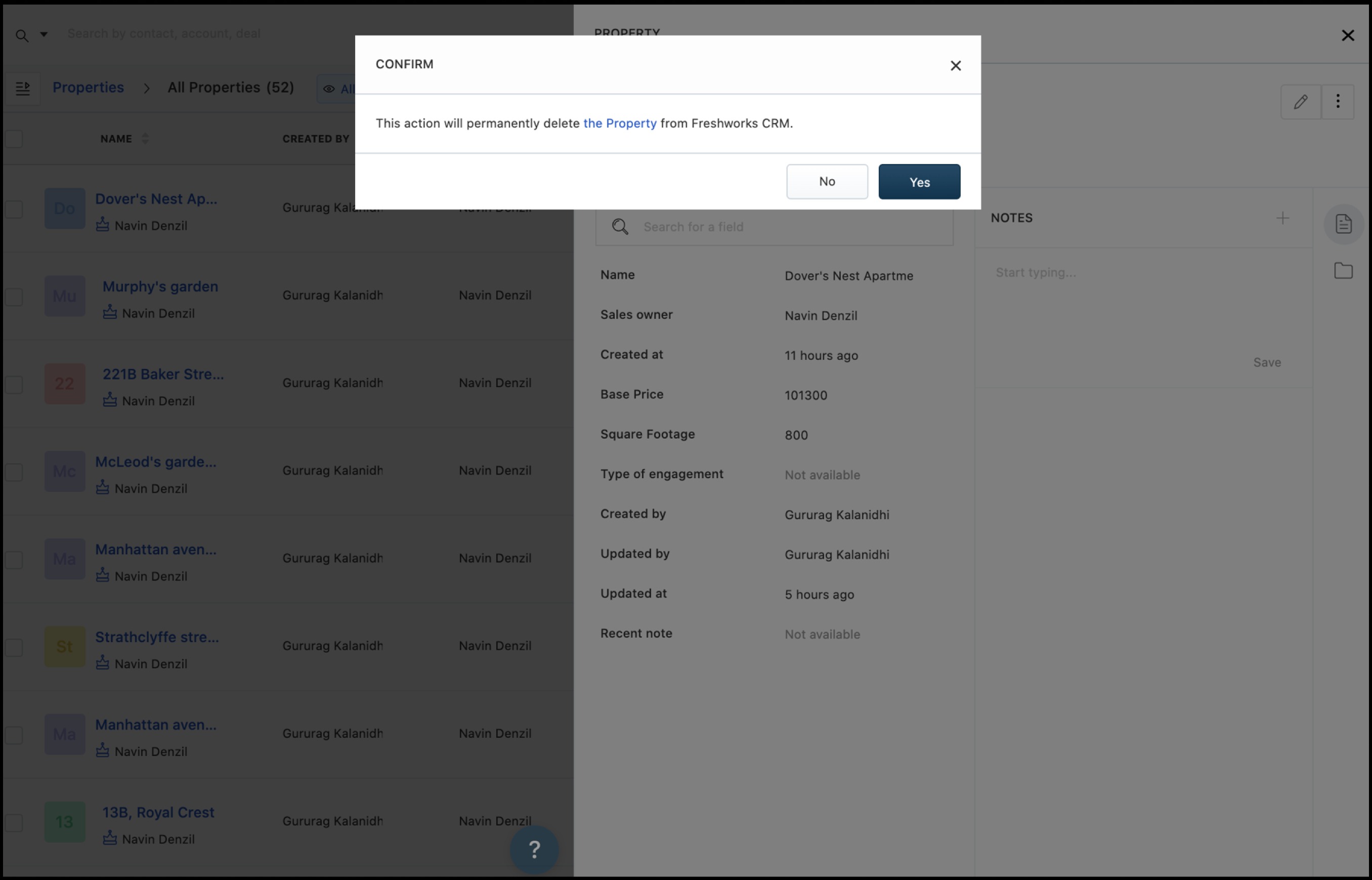This screenshot has width=1372, height=880.
Task: Click owner icon under 221B Baker Stre...
Action: 110,399
